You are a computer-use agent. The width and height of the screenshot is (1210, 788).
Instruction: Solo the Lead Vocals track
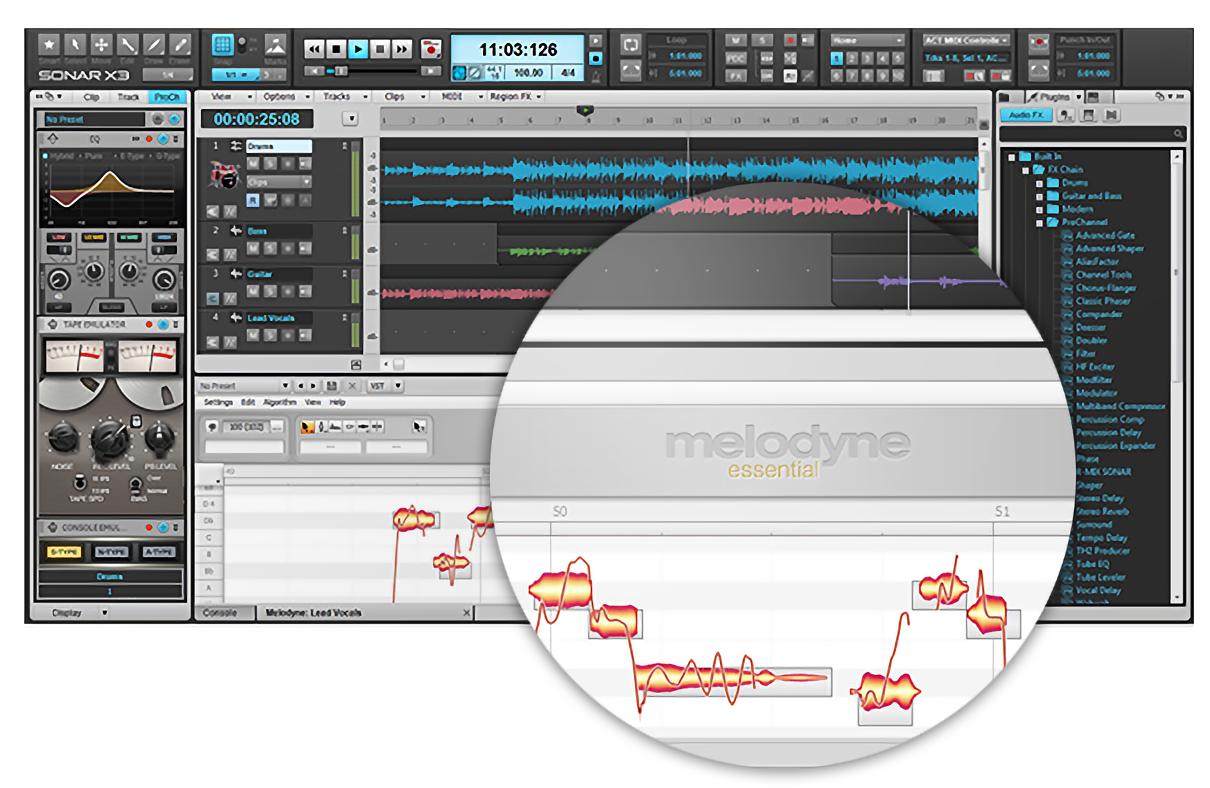[x=270, y=335]
